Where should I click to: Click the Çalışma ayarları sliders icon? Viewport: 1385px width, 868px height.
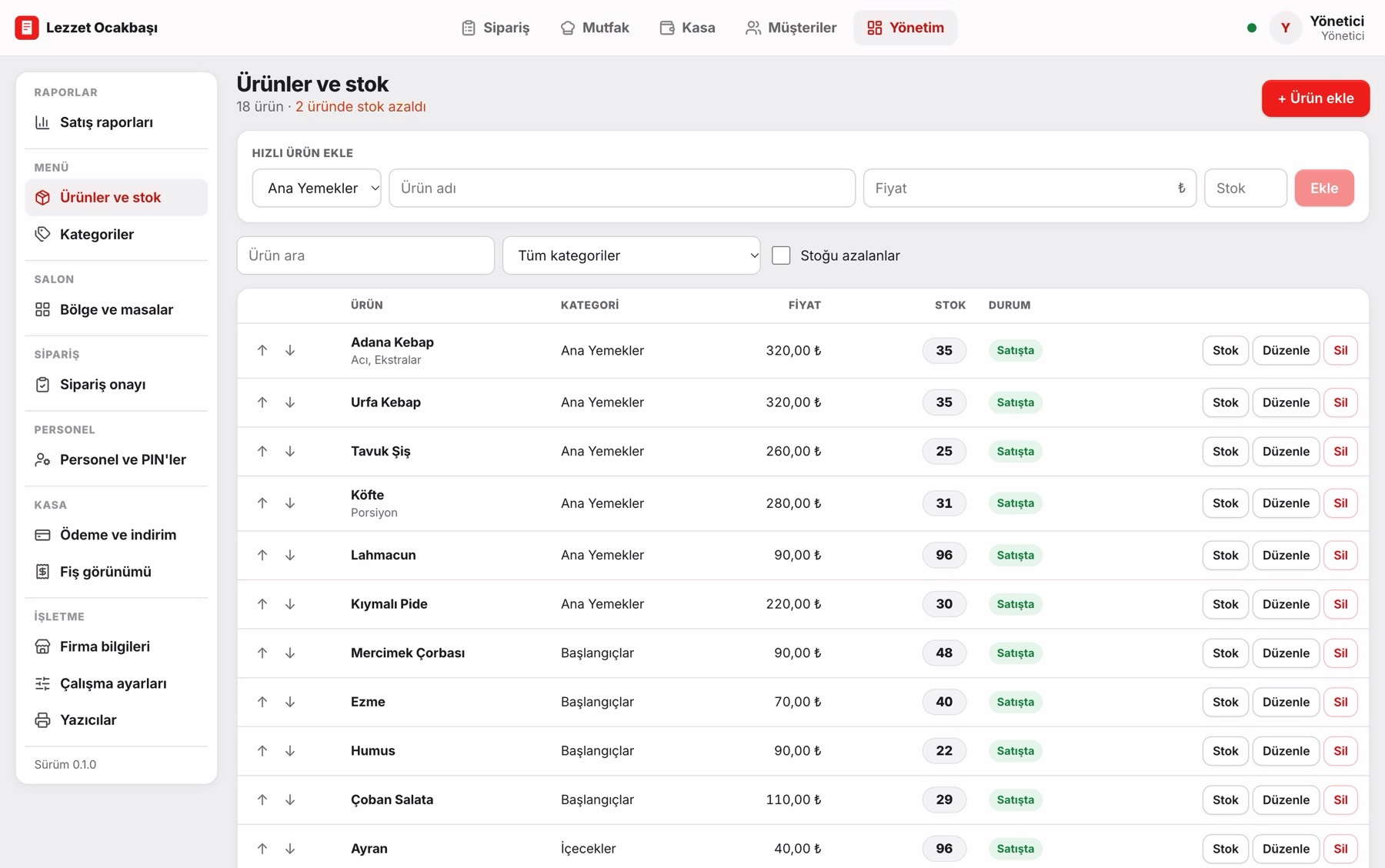(x=42, y=683)
